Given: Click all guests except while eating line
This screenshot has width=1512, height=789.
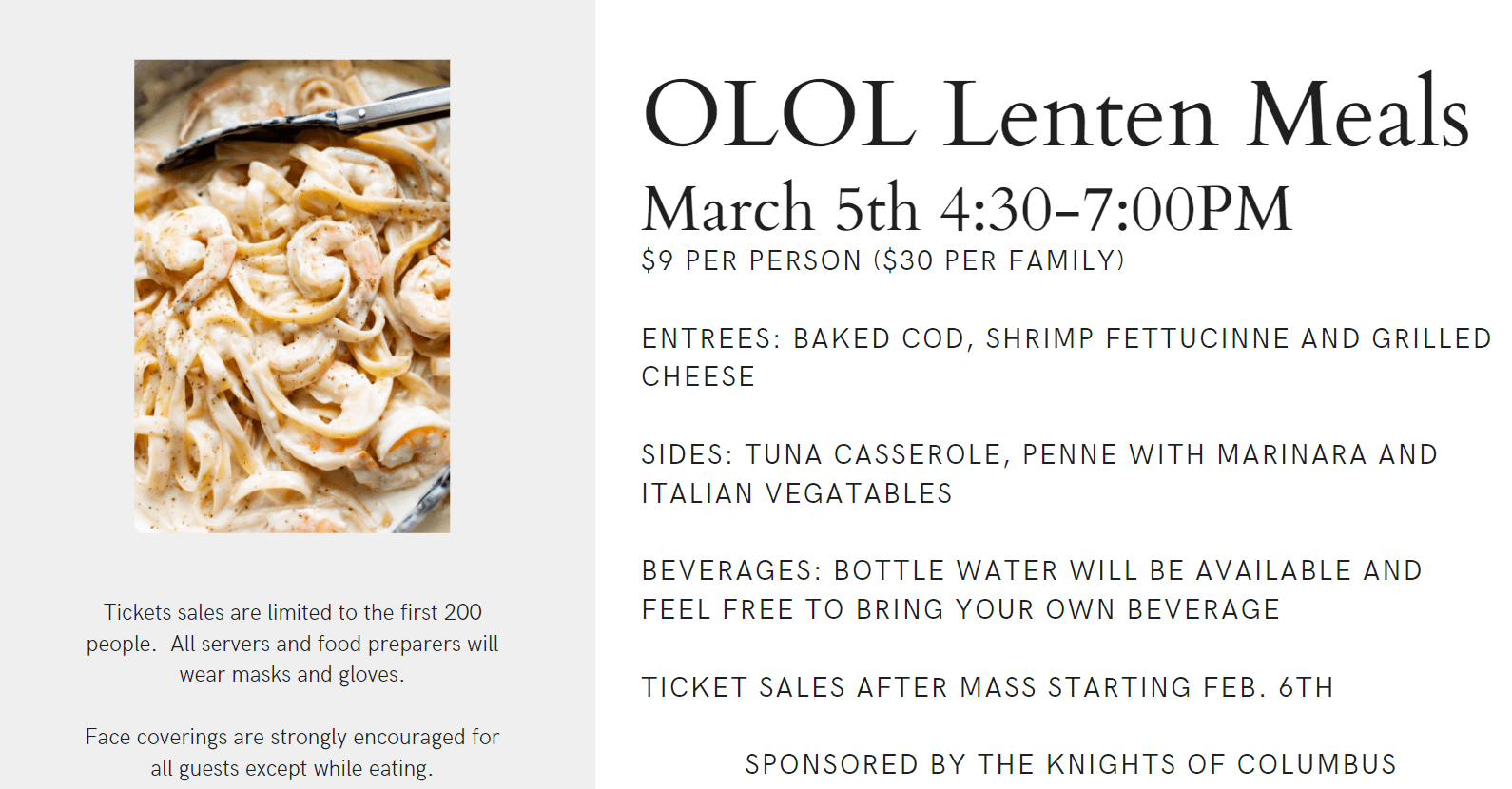Looking at the screenshot, I should 292,768.
